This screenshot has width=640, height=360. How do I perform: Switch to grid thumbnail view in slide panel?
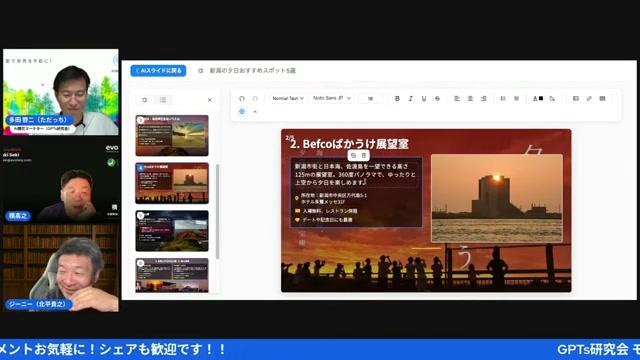145,100
